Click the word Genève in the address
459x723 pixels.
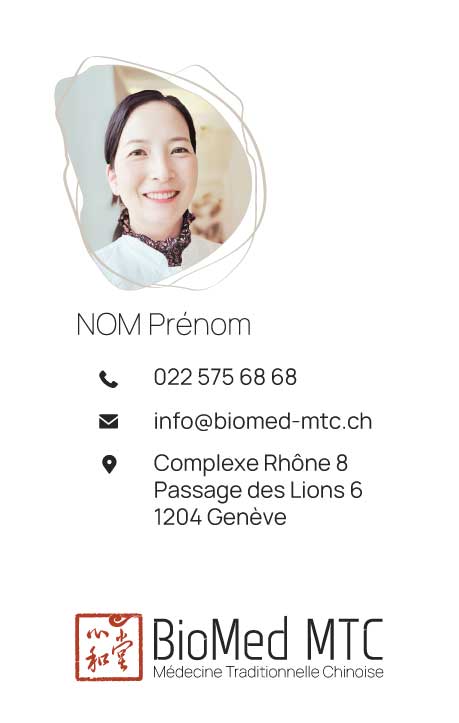pos(247,516)
